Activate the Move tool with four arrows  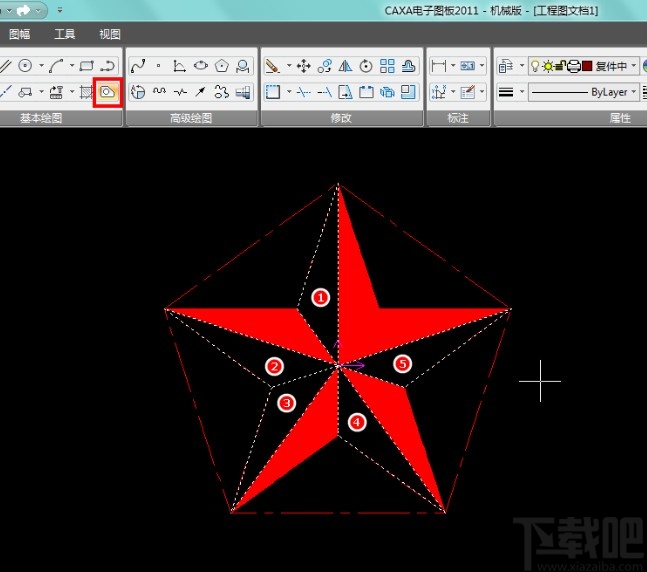pos(304,66)
